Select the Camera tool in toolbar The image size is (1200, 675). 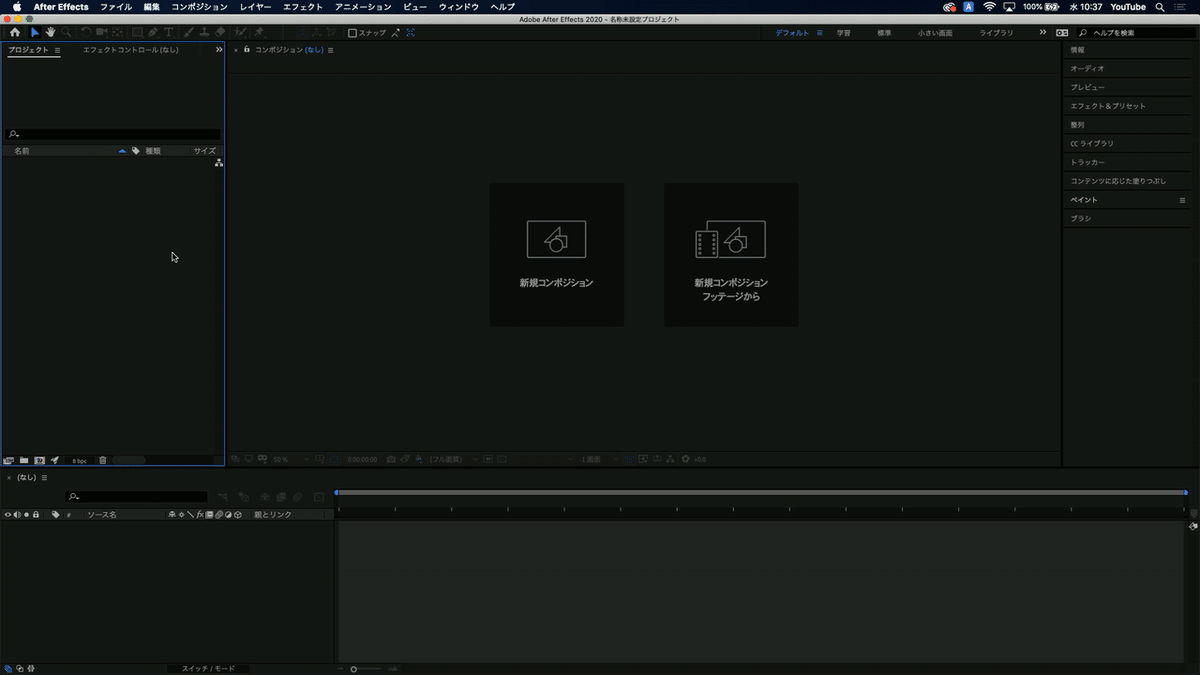[x=102, y=32]
